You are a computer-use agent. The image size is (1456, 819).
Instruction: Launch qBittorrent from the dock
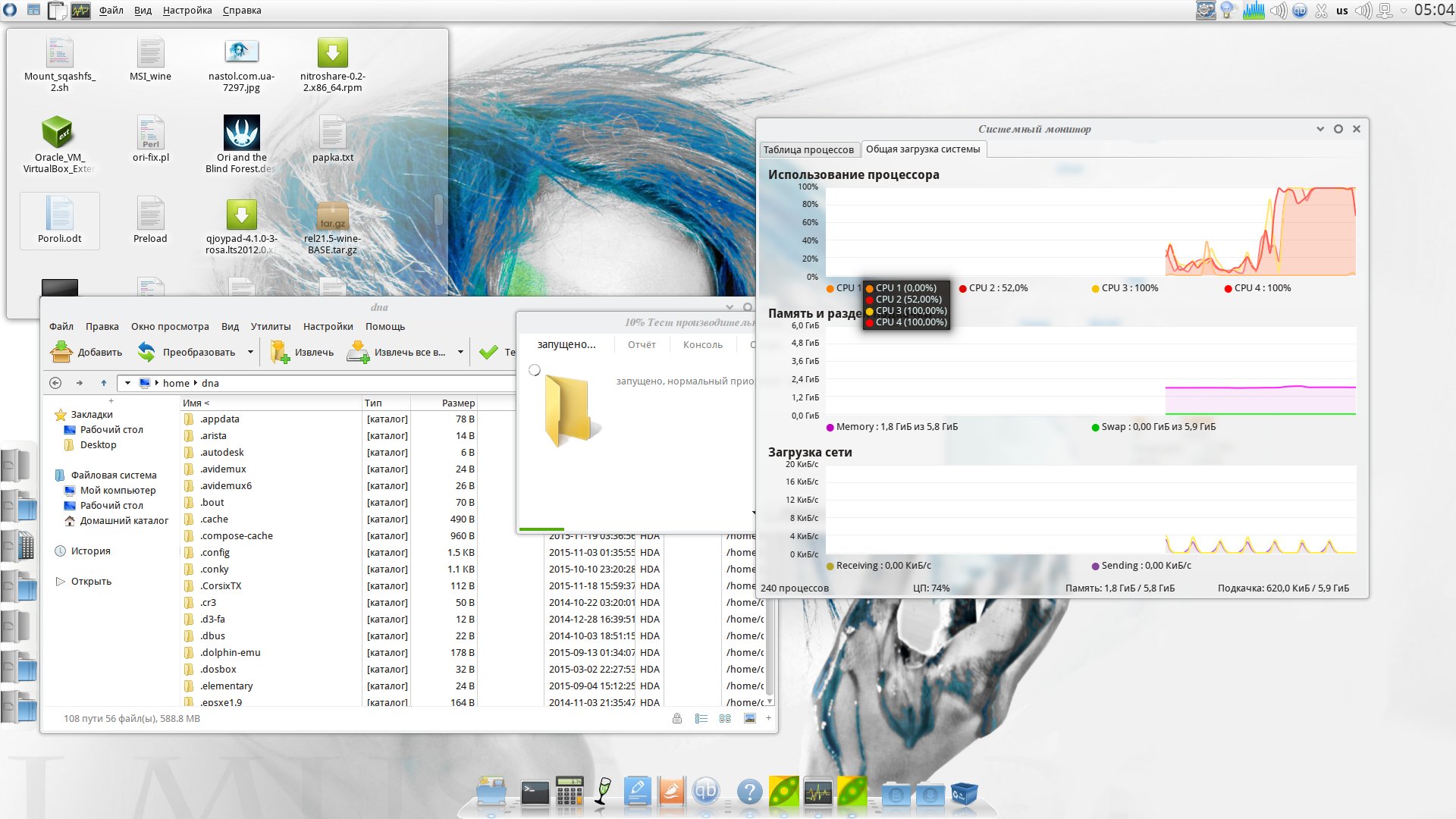(706, 792)
